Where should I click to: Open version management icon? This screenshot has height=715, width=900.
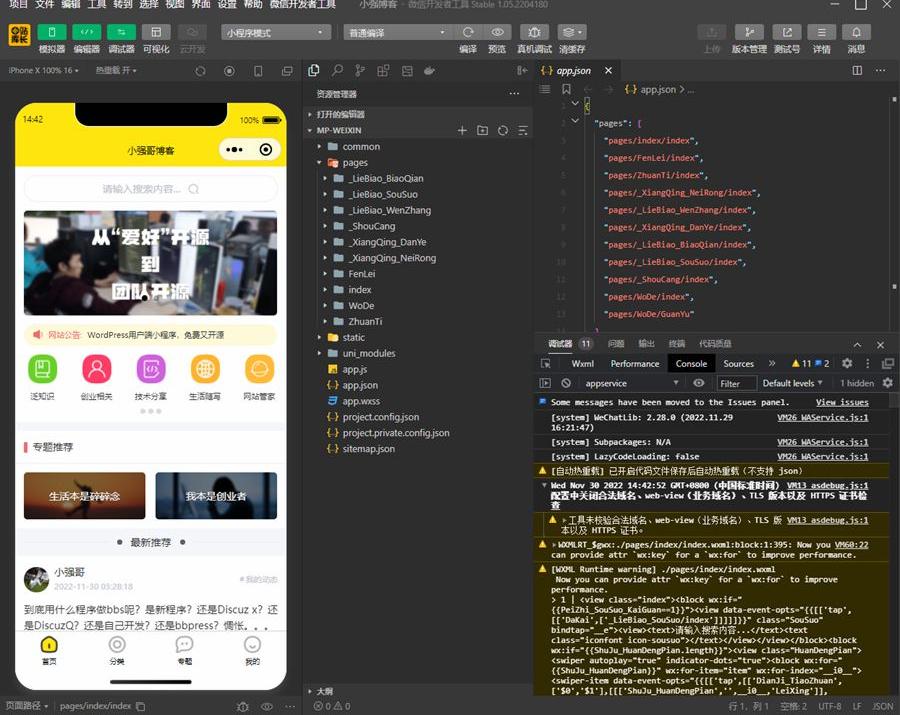tap(749, 32)
